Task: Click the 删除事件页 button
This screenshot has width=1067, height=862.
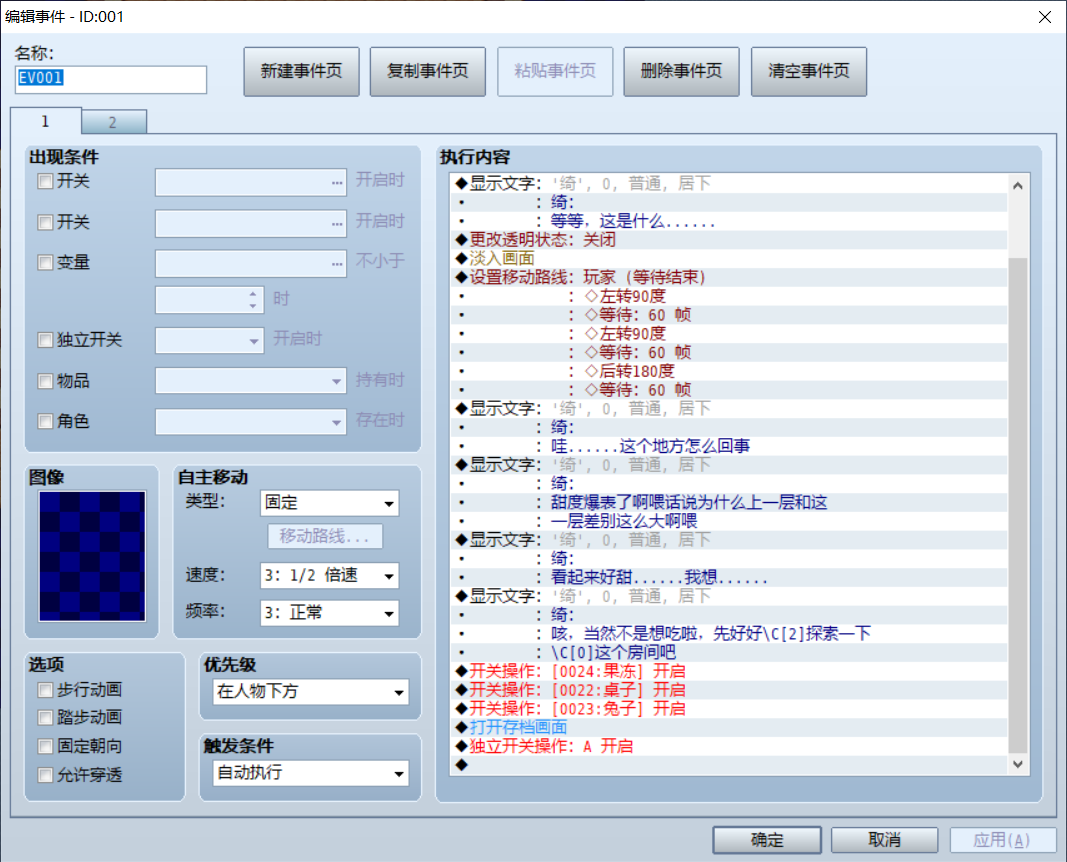Action: [681, 71]
